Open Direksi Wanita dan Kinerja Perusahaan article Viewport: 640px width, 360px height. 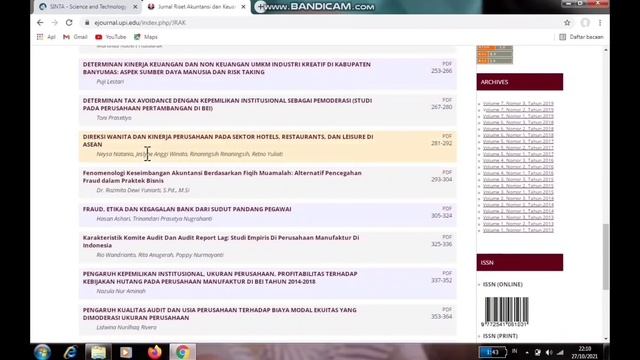point(228,140)
